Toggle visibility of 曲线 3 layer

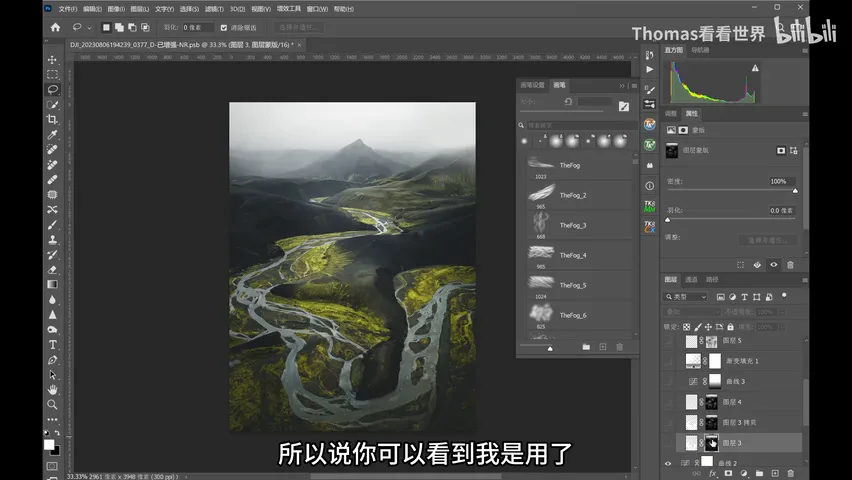pyautogui.click(x=668, y=382)
